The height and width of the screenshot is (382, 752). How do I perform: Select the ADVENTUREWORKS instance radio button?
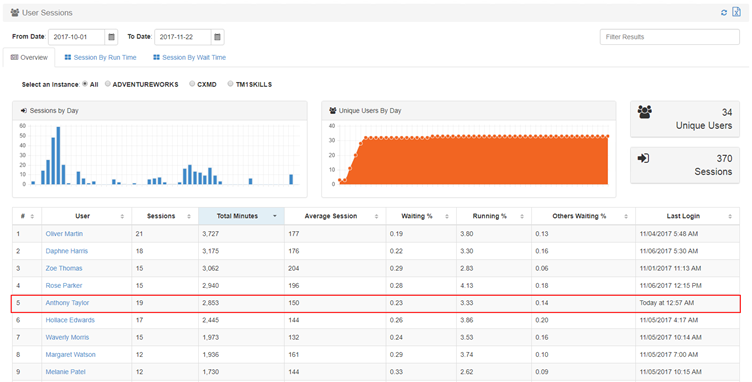[x=108, y=84]
